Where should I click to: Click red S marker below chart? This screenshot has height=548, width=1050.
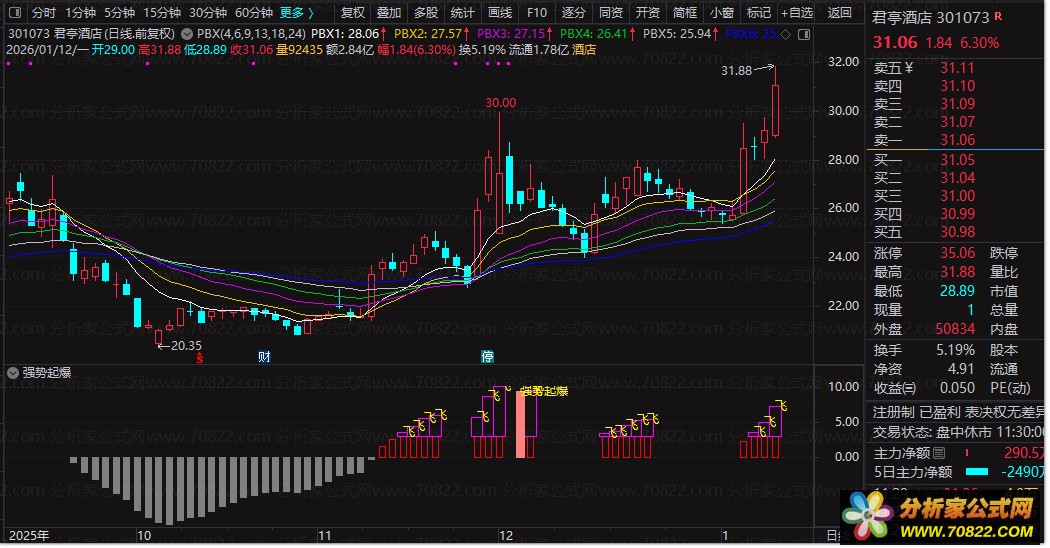pos(200,358)
